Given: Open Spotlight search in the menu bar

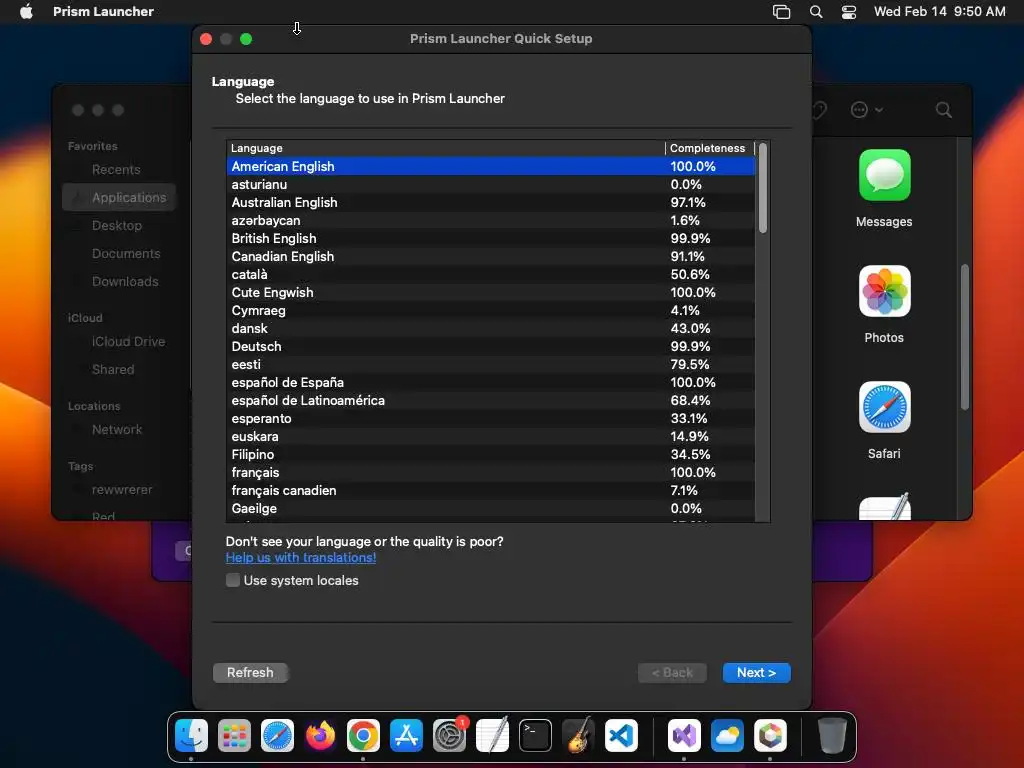Looking at the screenshot, I should coord(816,12).
